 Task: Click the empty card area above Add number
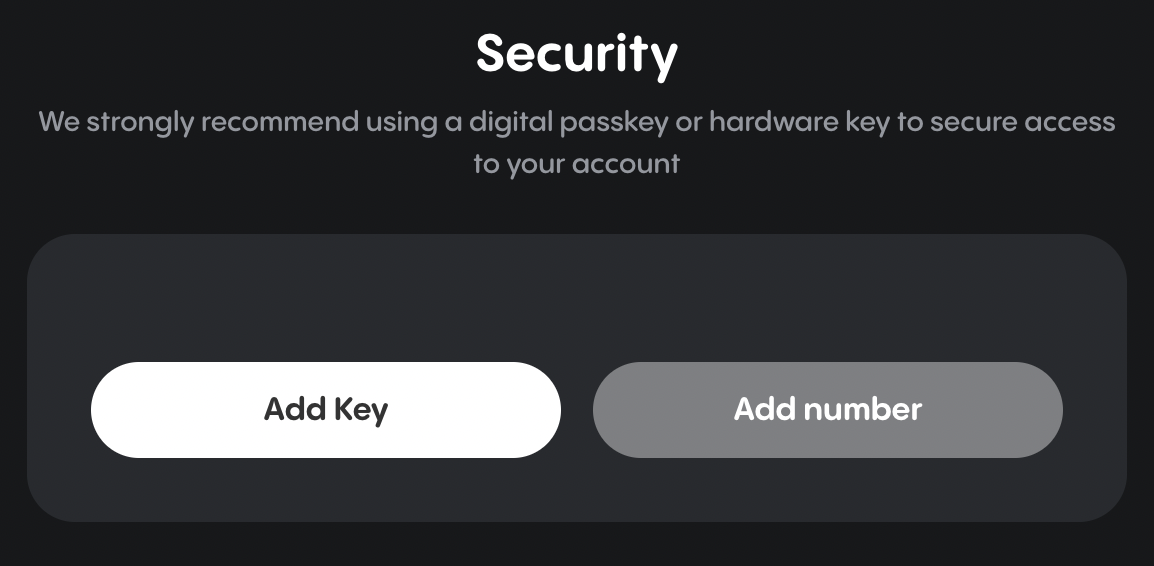click(827, 298)
